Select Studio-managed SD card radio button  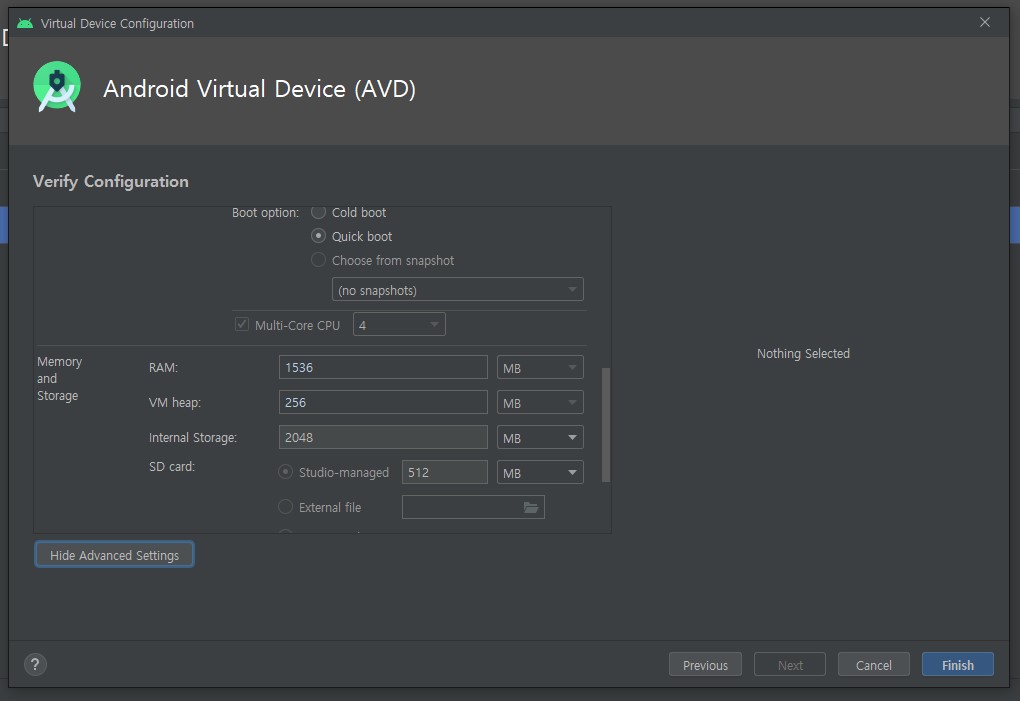pyautogui.click(x=285, y=471)
